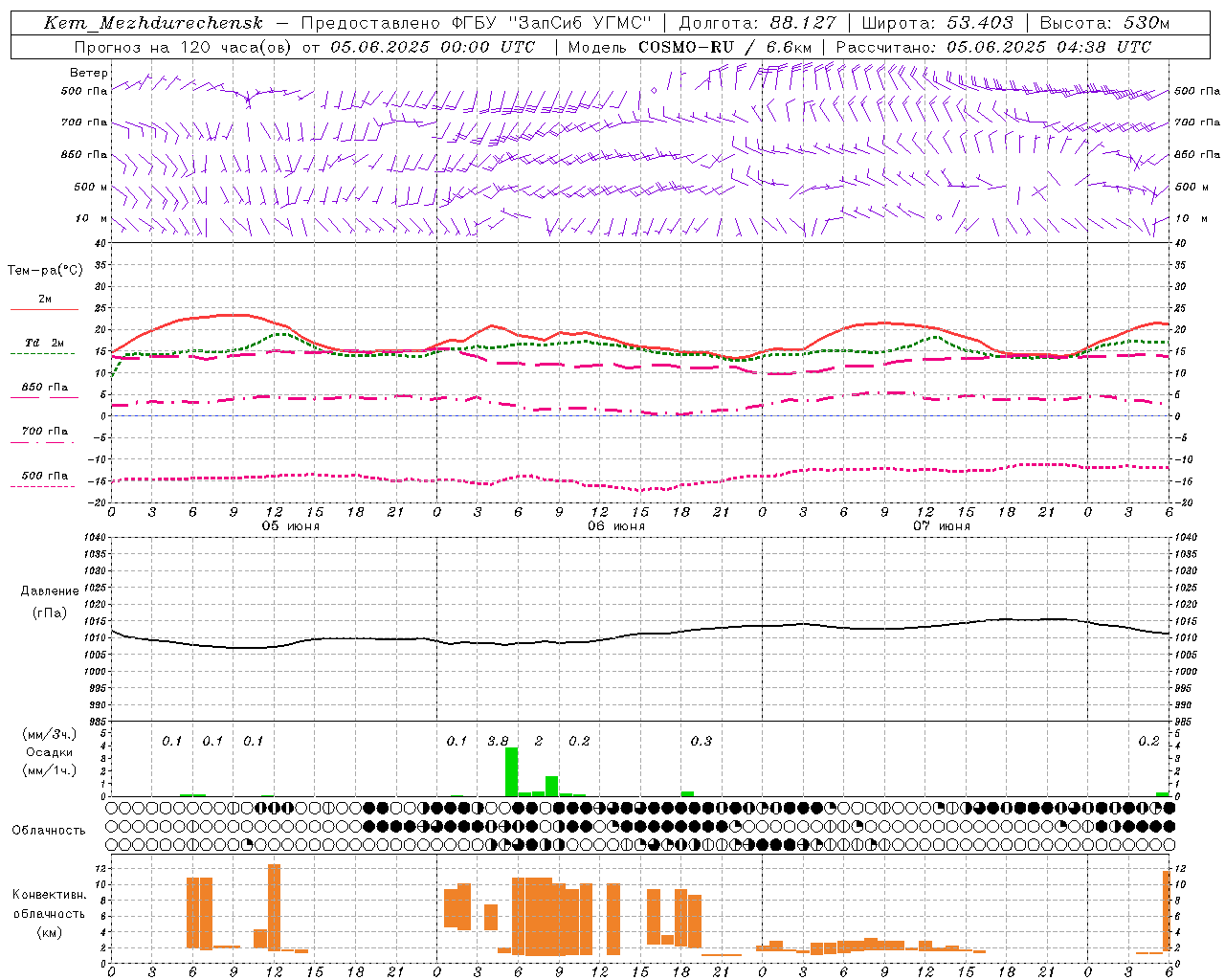Screen dimensions: 1225x980
Task: Click the solid red '2м' legend line
Action: 44,309
